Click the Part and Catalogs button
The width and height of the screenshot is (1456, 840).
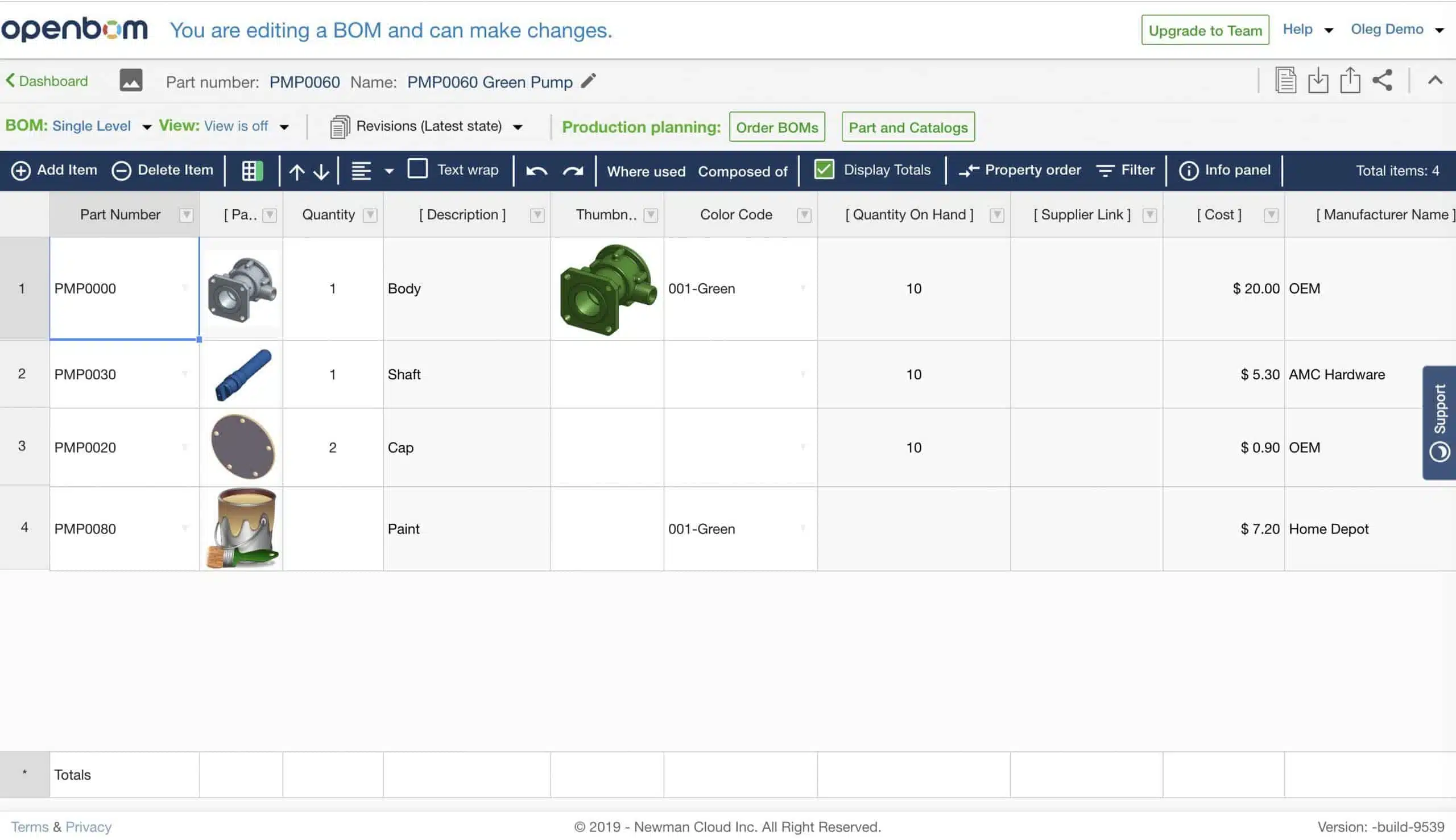point(908,127)
